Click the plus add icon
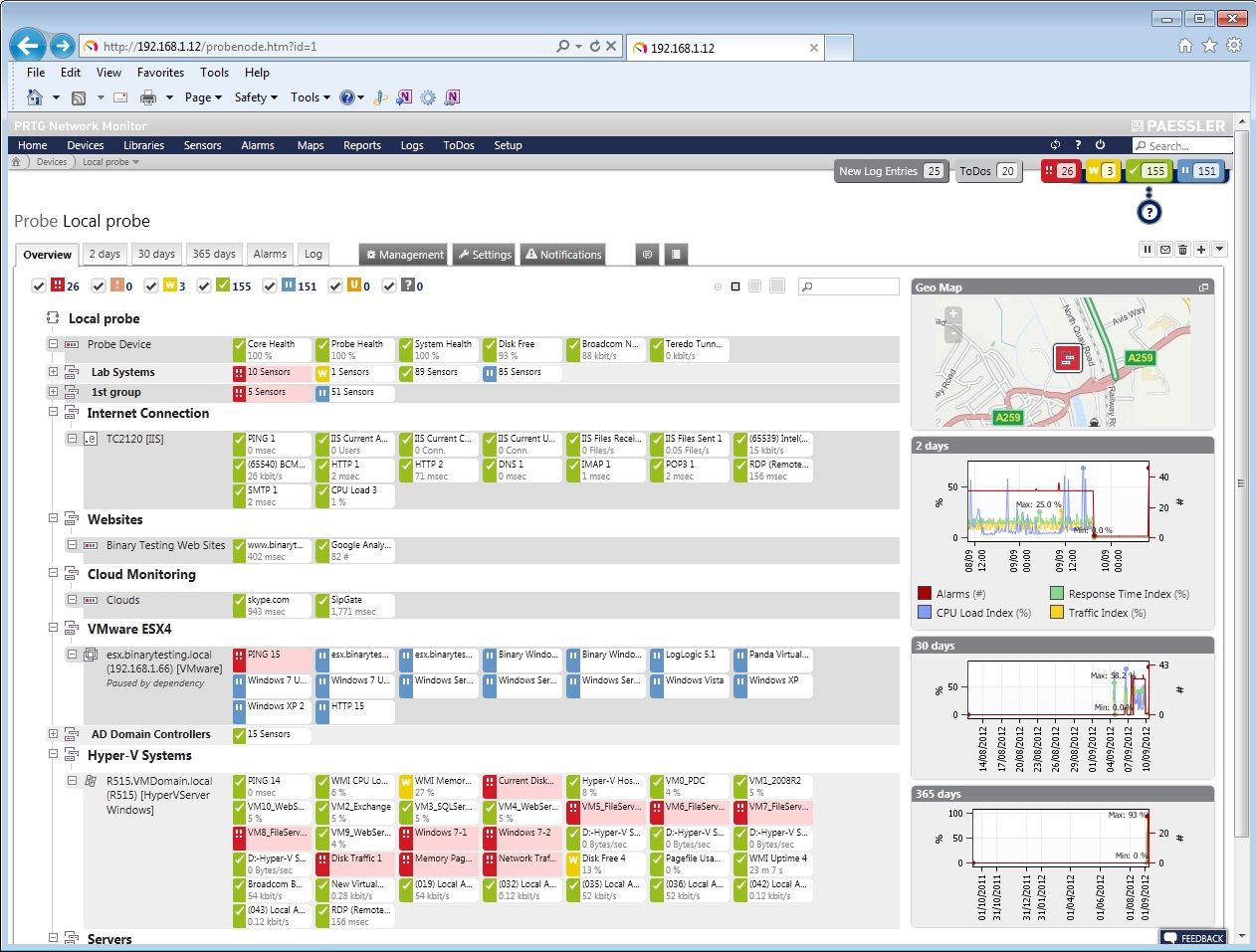1256x952 pixels. point(1201,250)
